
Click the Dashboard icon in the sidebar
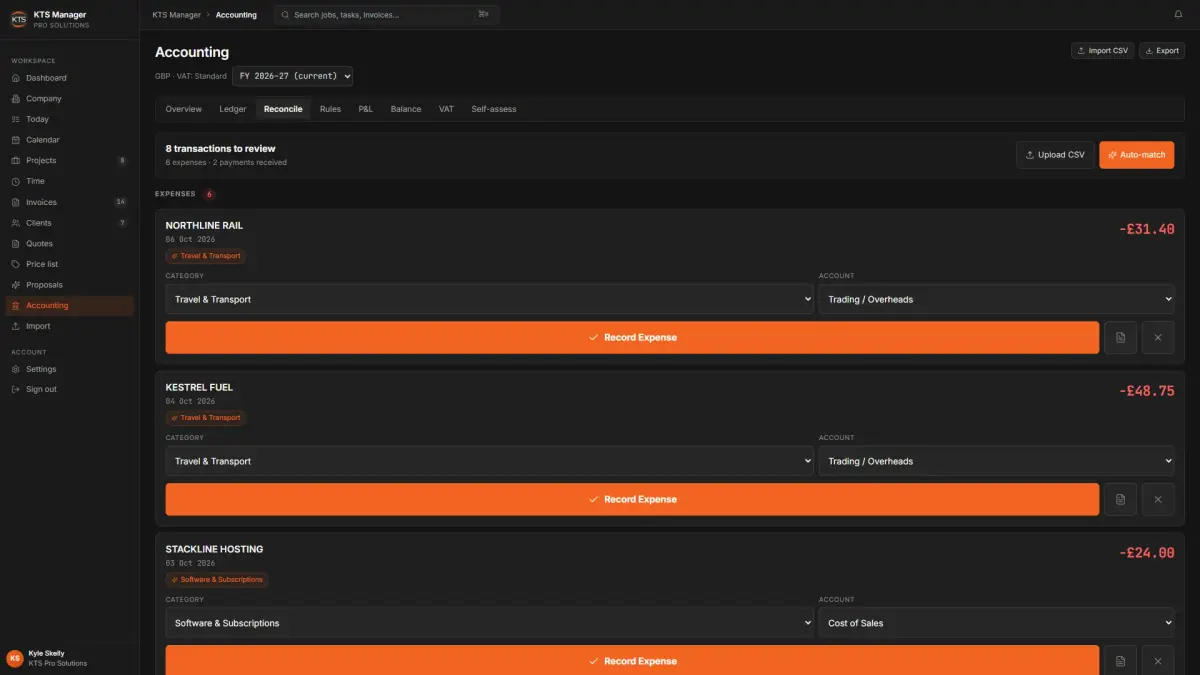pos(16,78)
